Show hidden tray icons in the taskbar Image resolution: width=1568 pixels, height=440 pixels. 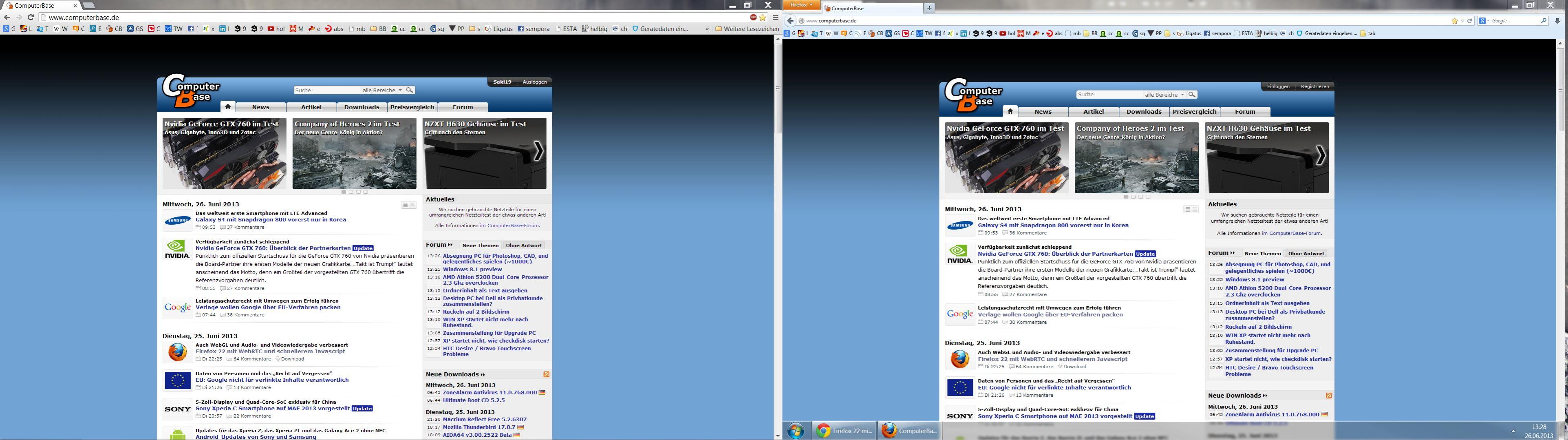(1513, 431)
